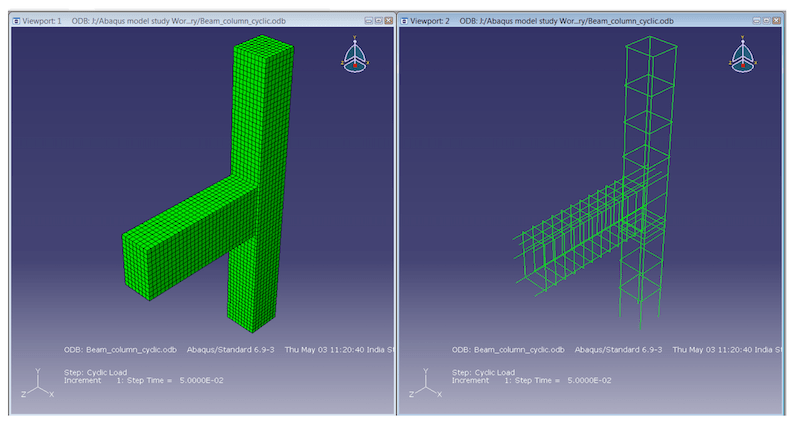Click the XYZ orientation triad in Viewport 2

pos(421,386)
